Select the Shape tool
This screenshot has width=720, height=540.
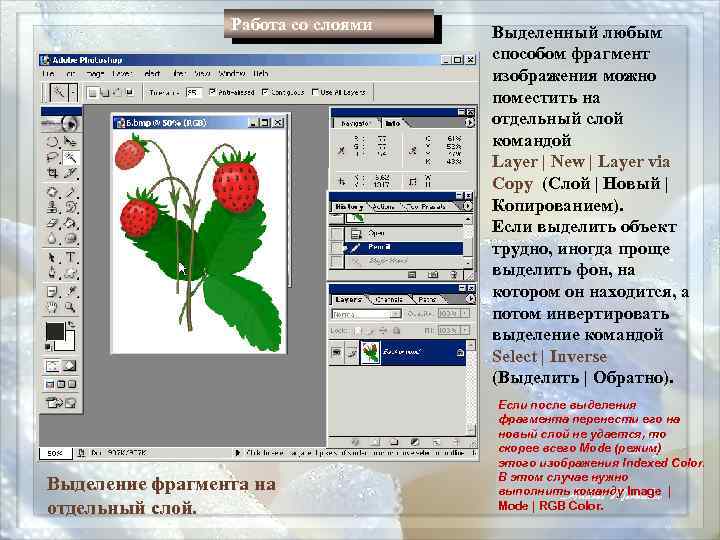point(70,273)
